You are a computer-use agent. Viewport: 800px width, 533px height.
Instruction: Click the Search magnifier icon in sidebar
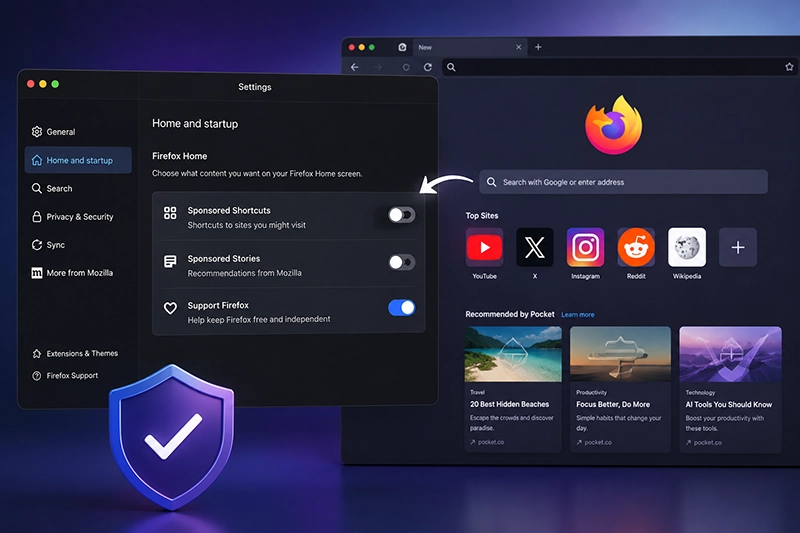click(x=37, y=188)
